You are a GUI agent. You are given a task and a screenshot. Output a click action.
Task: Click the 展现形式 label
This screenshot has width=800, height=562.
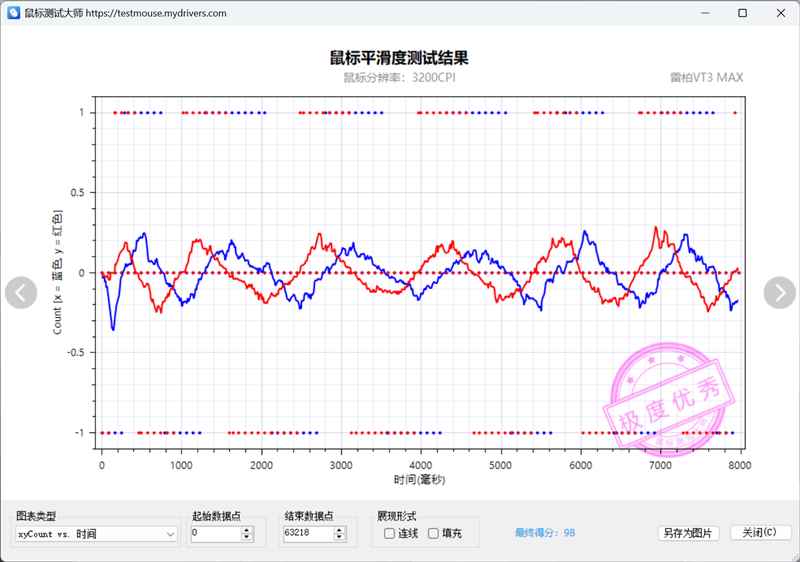[x=397, y=516]
